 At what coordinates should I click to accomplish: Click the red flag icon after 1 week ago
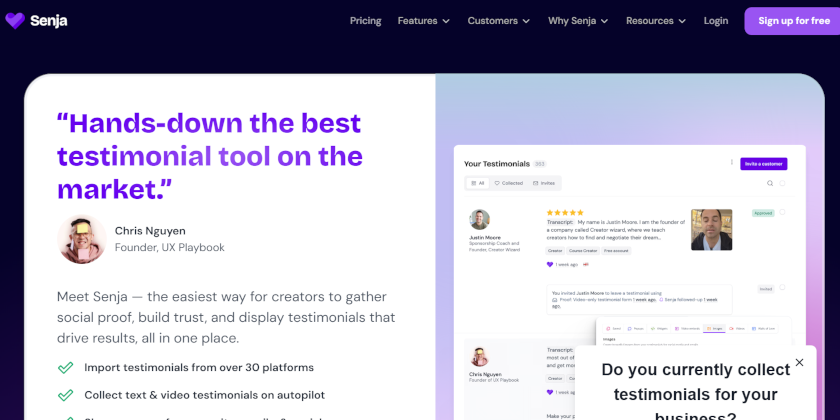[x=586, y=265]
